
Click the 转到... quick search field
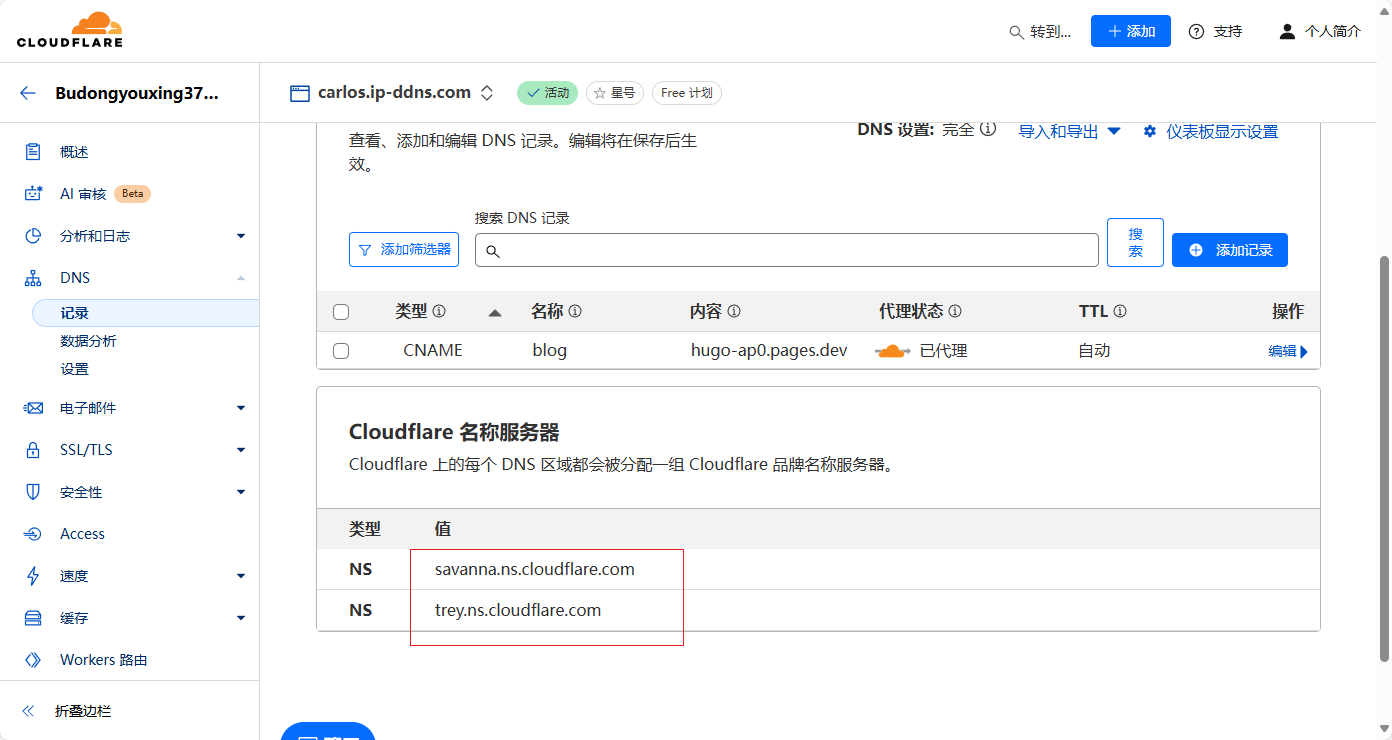1040,32
